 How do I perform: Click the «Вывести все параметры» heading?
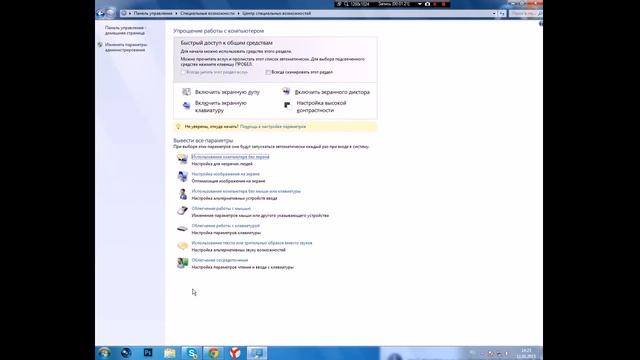click(x=203, y=140)
